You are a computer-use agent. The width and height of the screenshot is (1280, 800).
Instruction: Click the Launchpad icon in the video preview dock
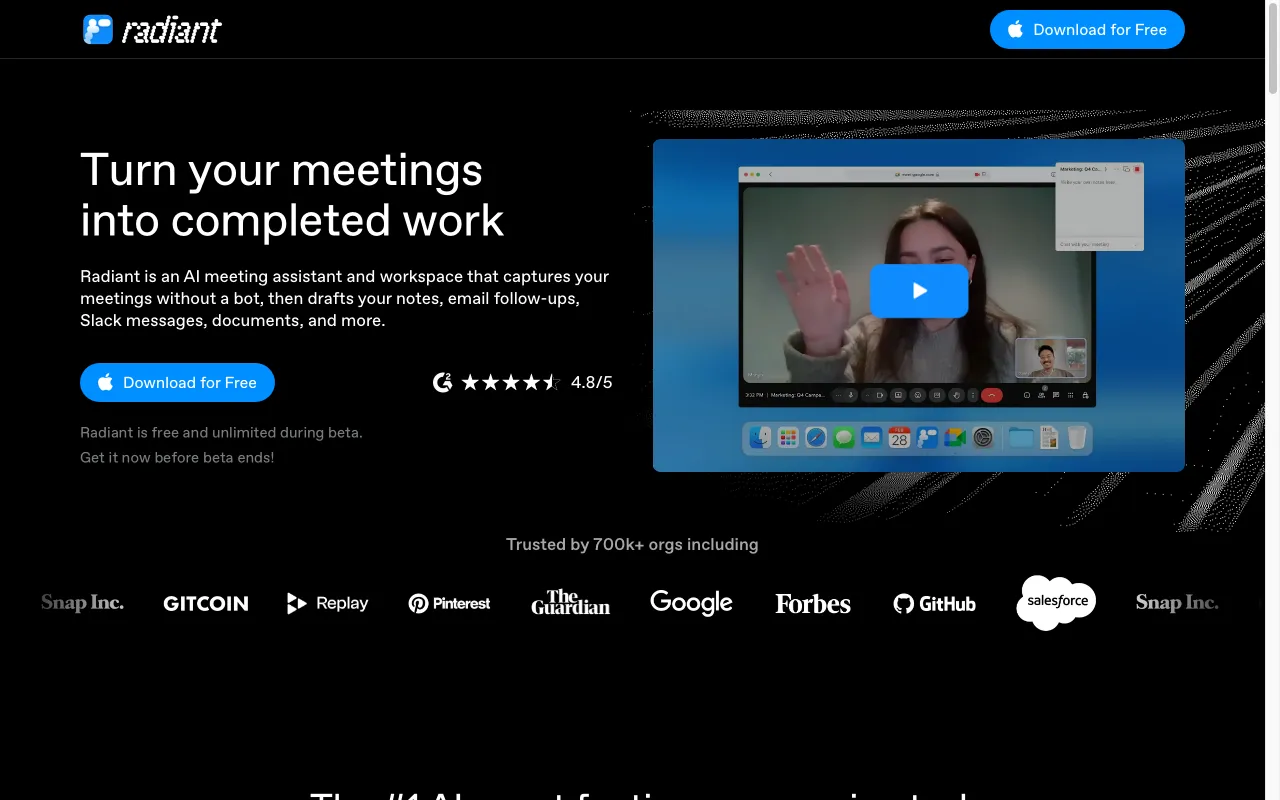pyautogui.click(x=789, y=437)
